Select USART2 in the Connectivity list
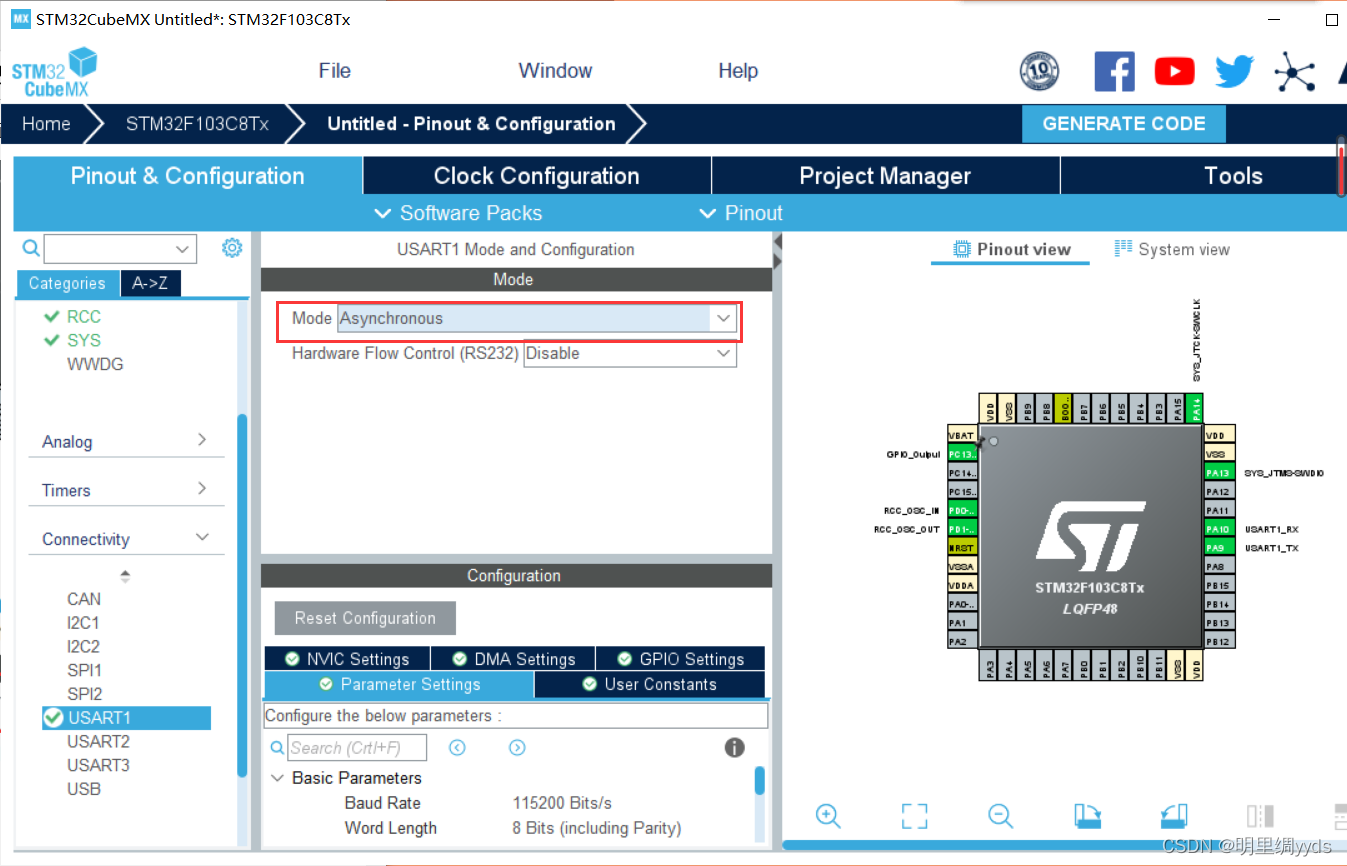 (x=98, y=741)
